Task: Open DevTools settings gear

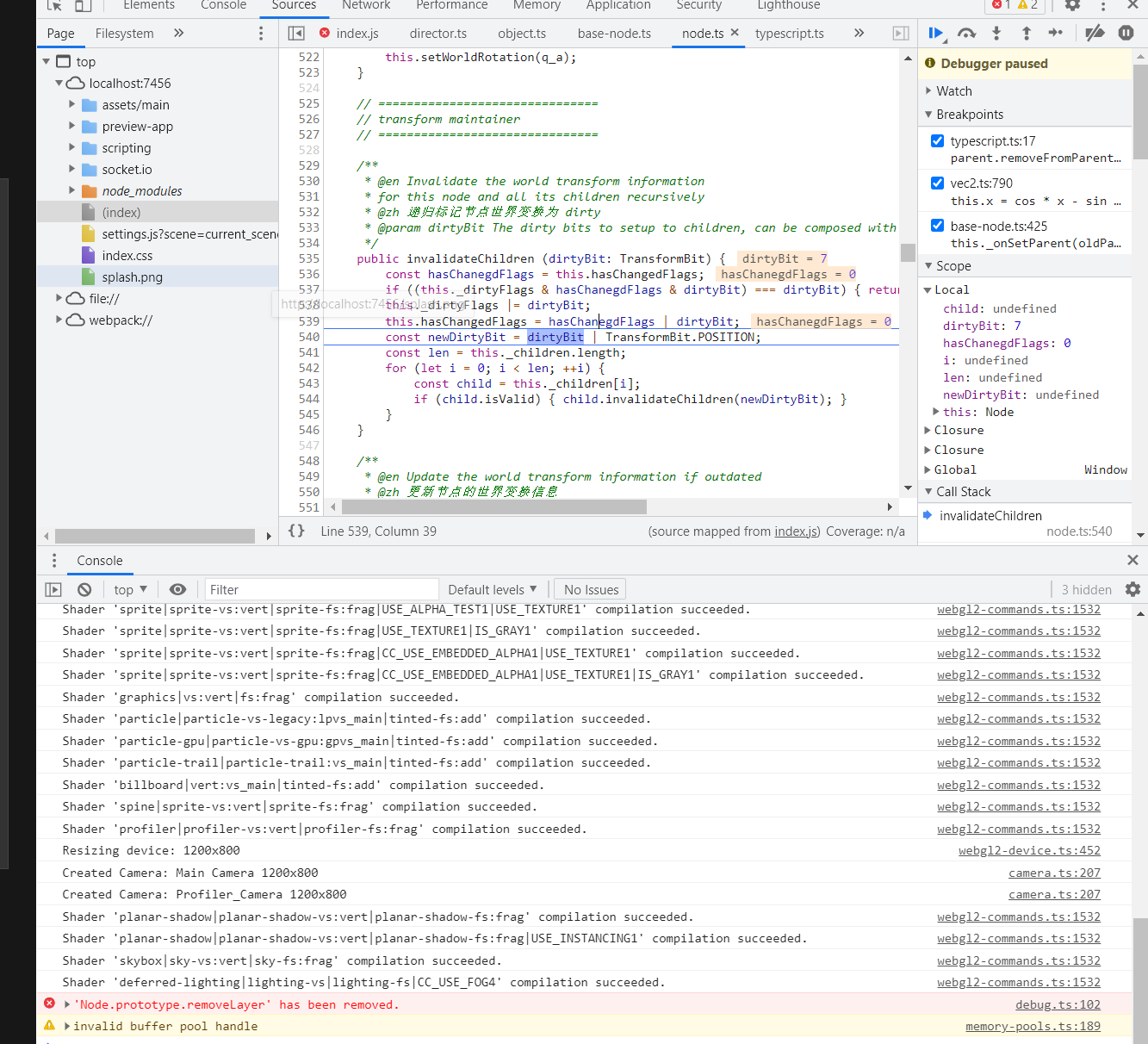Action: click(1072, 5)
